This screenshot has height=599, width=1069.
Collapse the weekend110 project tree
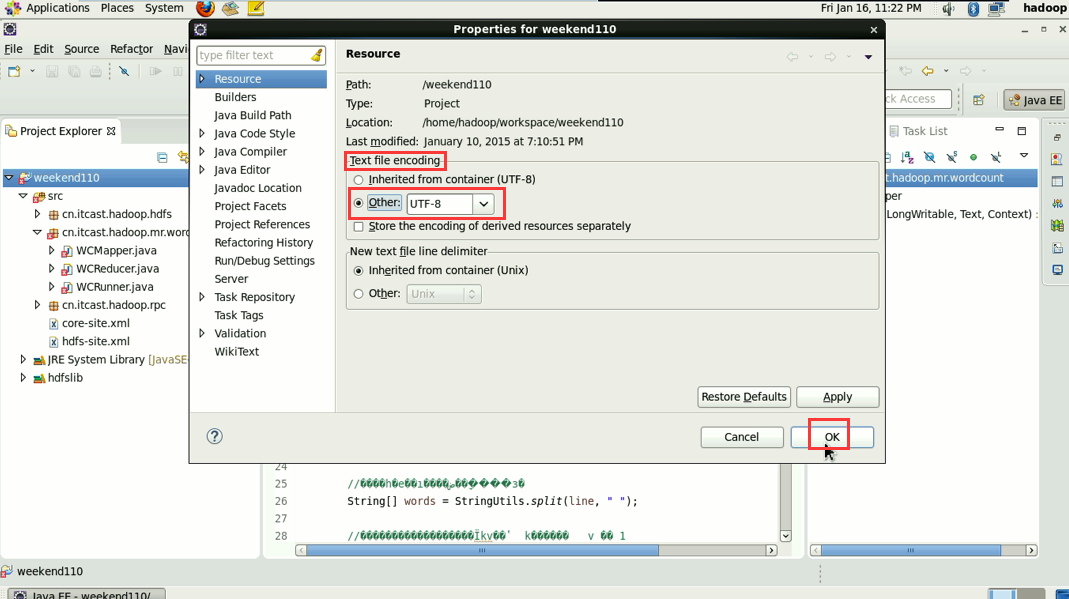pyautogui.click(x=9, y=177)
